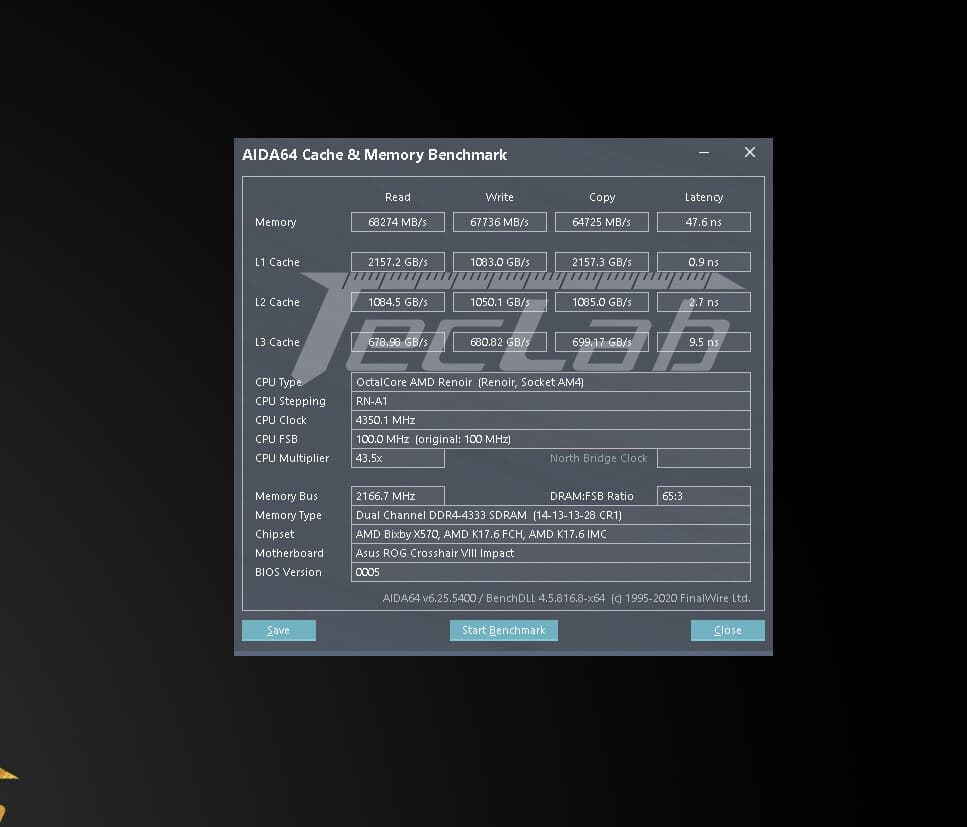Click L2 Cache latency 2.7 ns
The height and width of the screenshot is (827, 967).
(x=704, y=302)
